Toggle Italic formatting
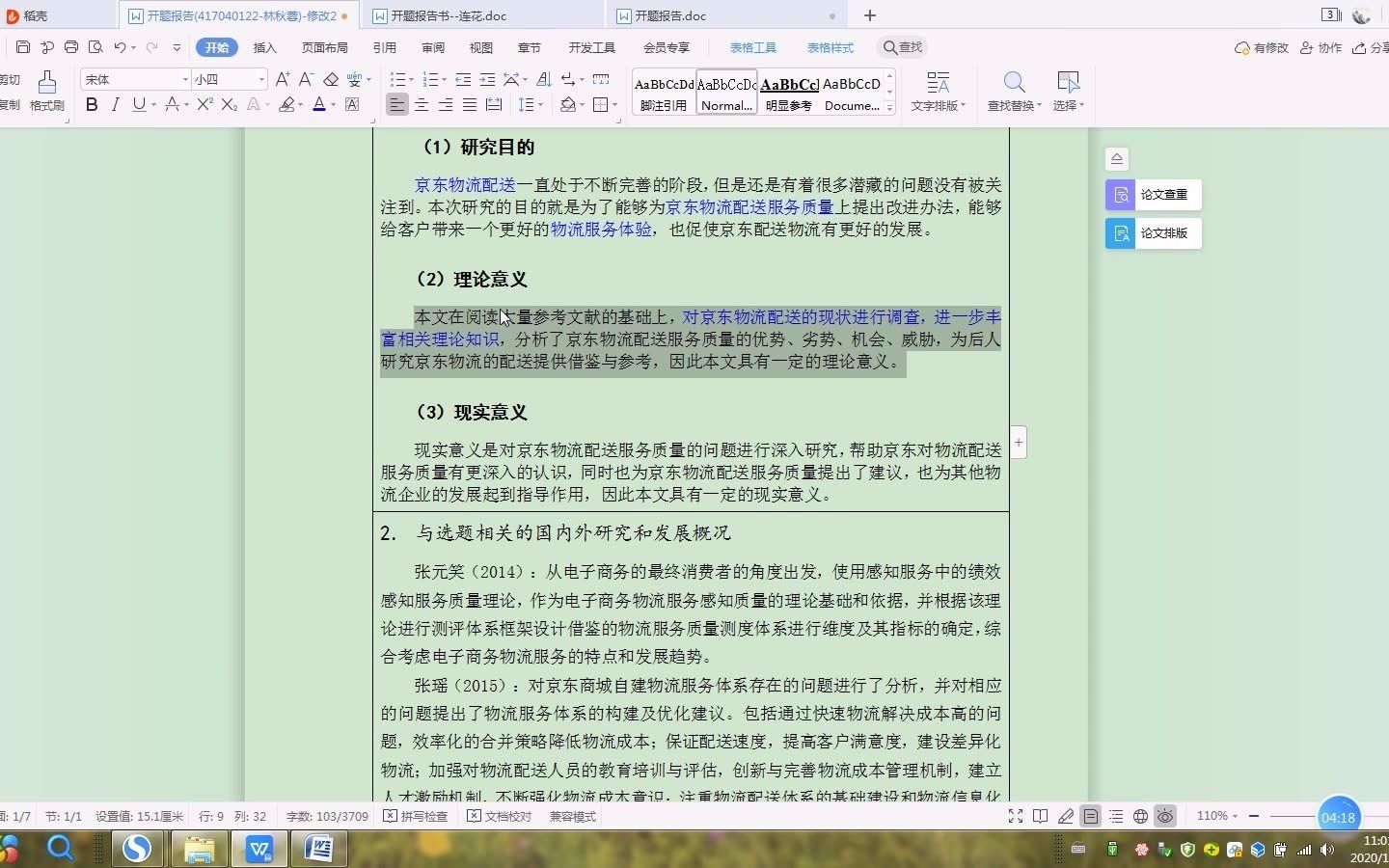 [x=115, y=104]
